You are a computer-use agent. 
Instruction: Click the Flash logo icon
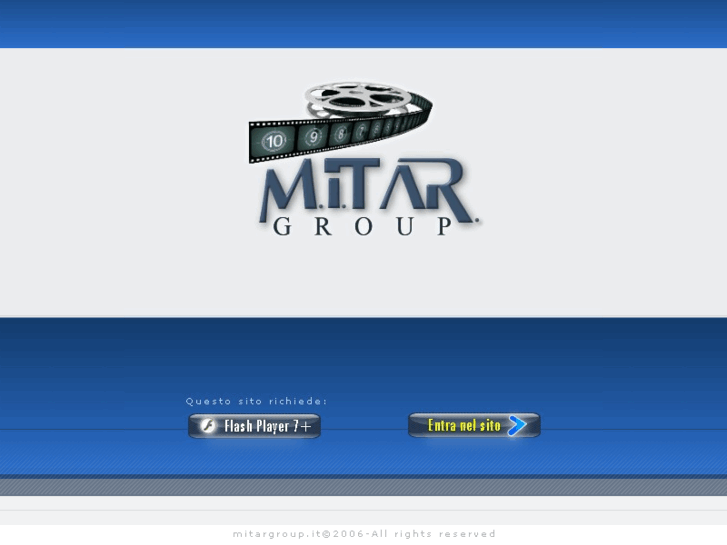(208, 425)
